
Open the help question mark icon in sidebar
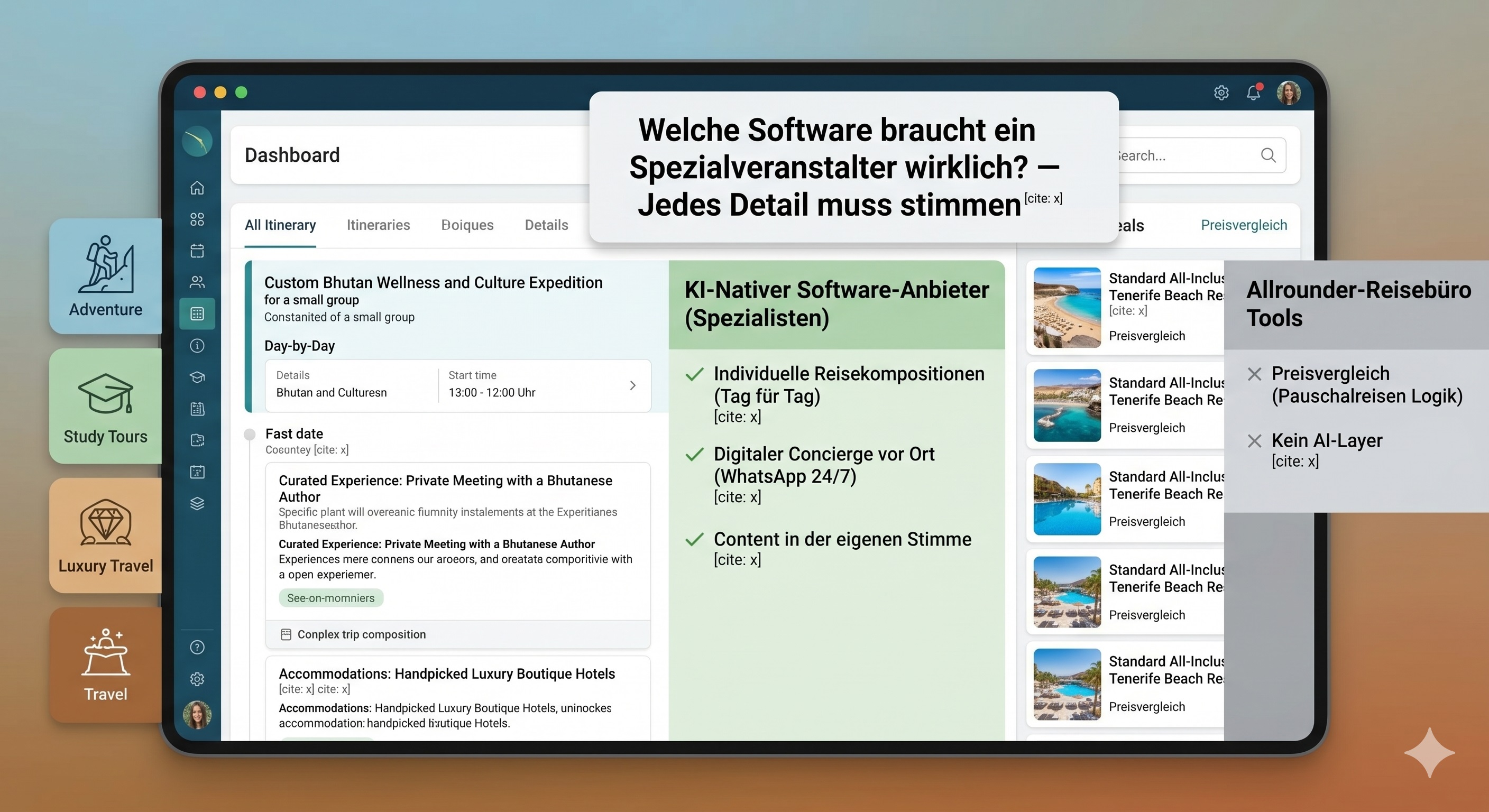(197, 647)
